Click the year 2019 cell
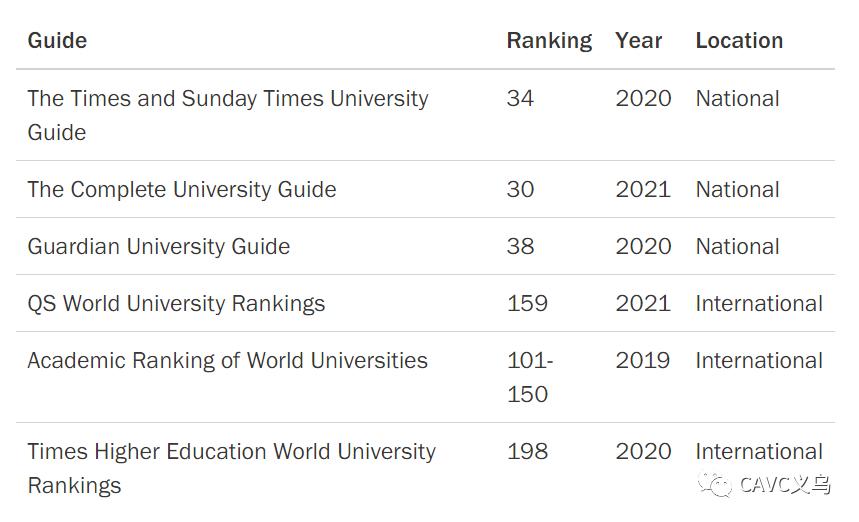The width and height of the screenshot is (859, 522). click(643, 361)
